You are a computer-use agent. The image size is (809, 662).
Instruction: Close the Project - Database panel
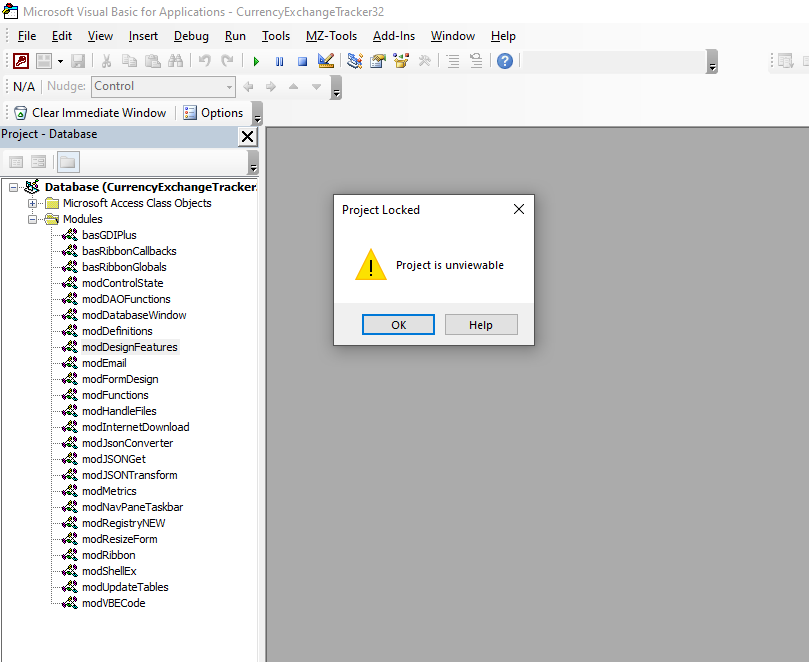click(x=248, y=137)
